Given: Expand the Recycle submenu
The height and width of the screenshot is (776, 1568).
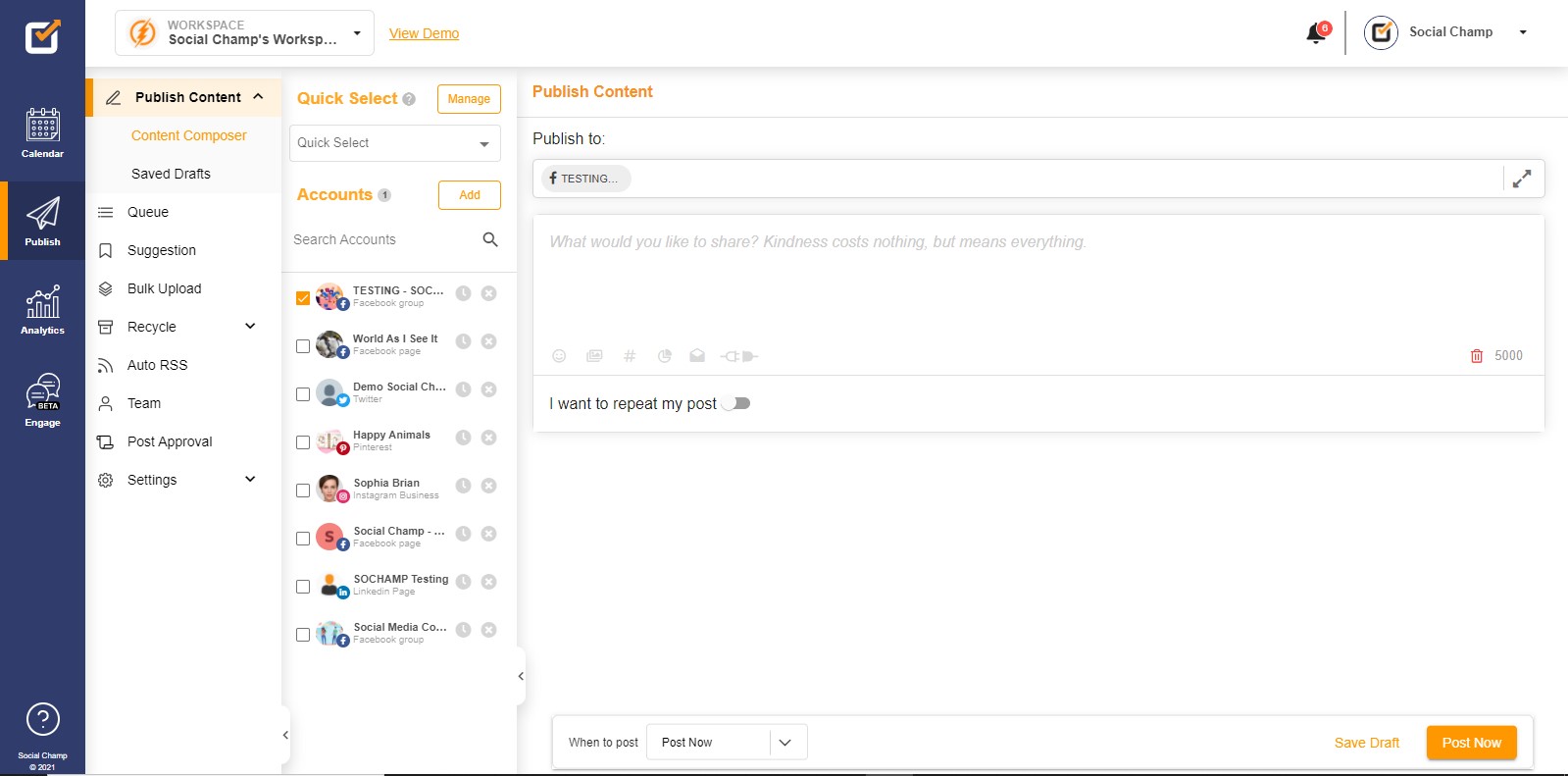Looking at the screenshot, I should (x=250, y=327).
